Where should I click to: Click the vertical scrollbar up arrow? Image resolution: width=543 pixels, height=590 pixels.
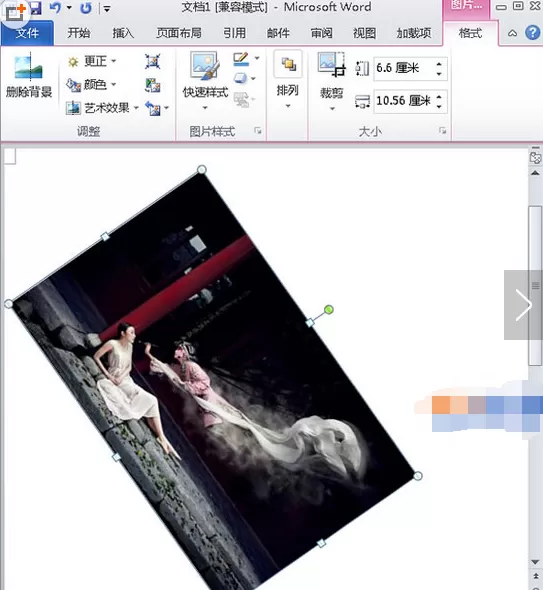click(535, 173)
